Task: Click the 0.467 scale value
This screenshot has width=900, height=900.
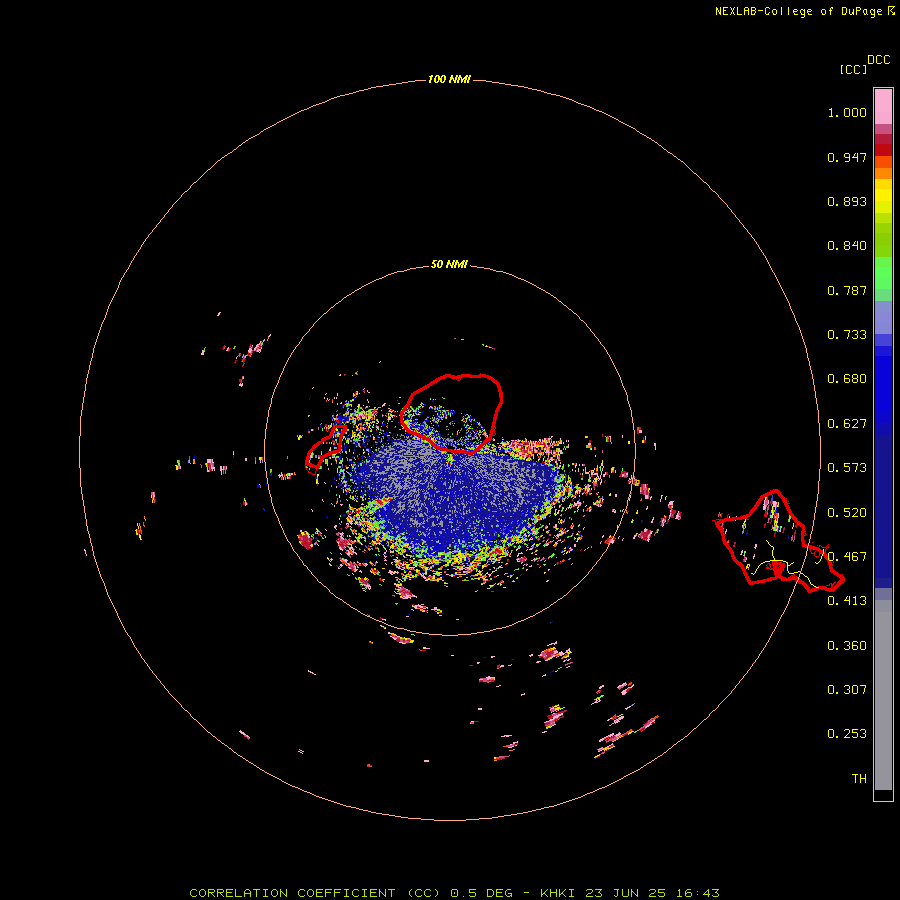Action: point(847,557)
